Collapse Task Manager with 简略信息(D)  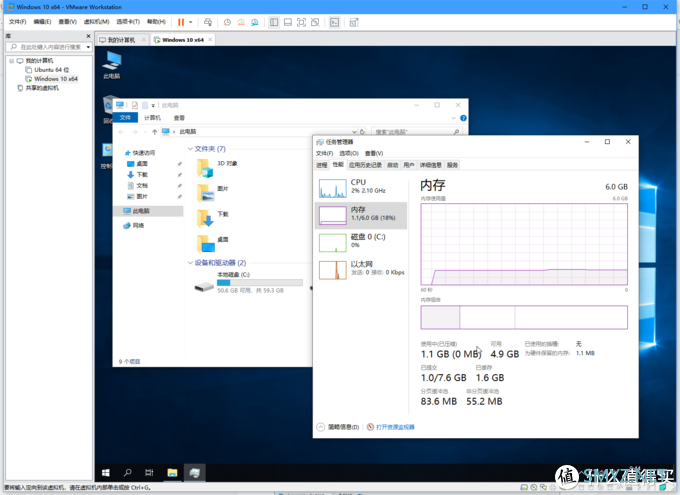(x=338, y=427)
